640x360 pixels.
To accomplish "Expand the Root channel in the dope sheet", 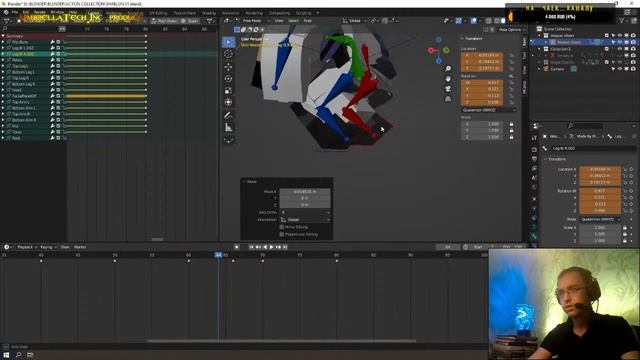I will (3, 138).
